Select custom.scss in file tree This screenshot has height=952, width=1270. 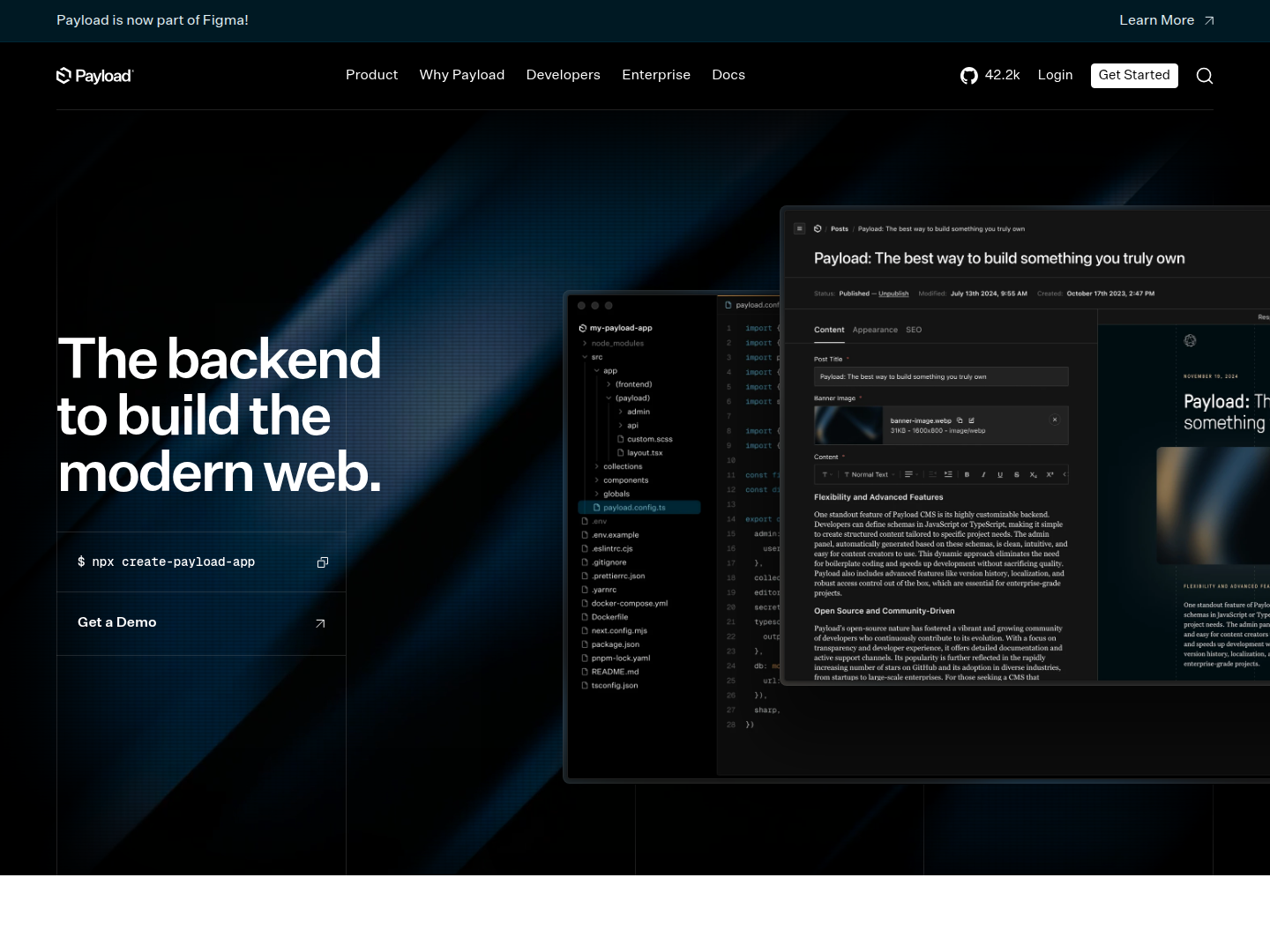pyautogui.click(x=645, y=439)
